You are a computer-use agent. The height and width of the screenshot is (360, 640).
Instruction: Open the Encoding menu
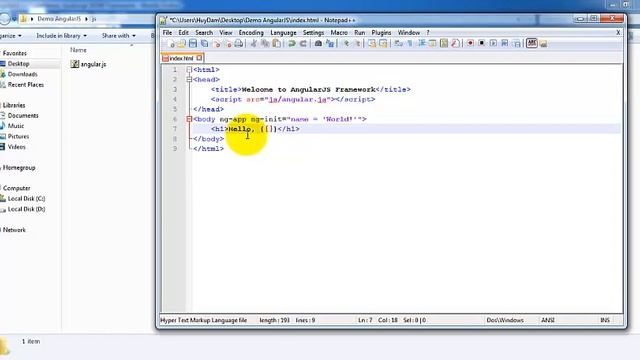(x=251, y=33)
